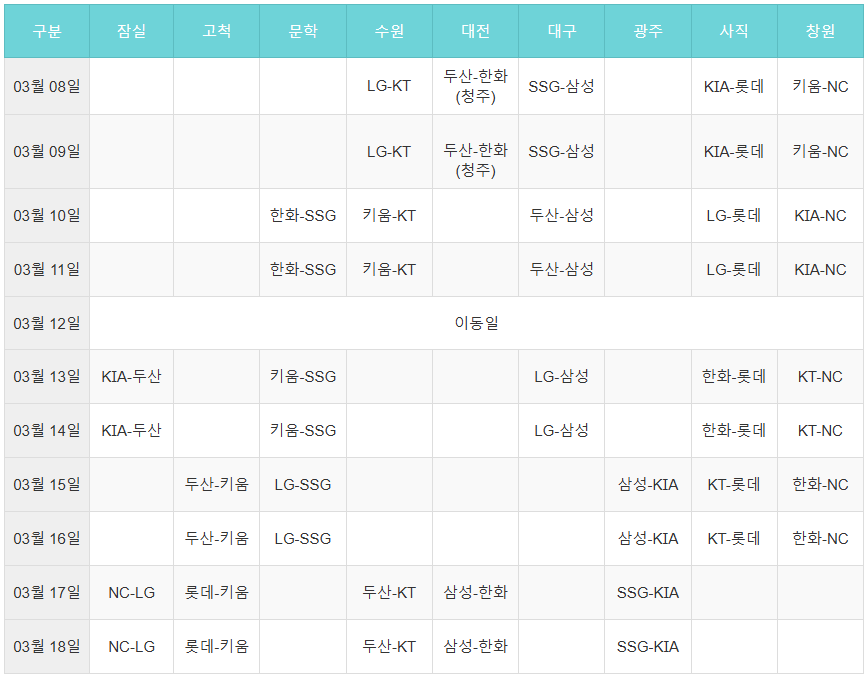Click the 대전 column header

476,31
